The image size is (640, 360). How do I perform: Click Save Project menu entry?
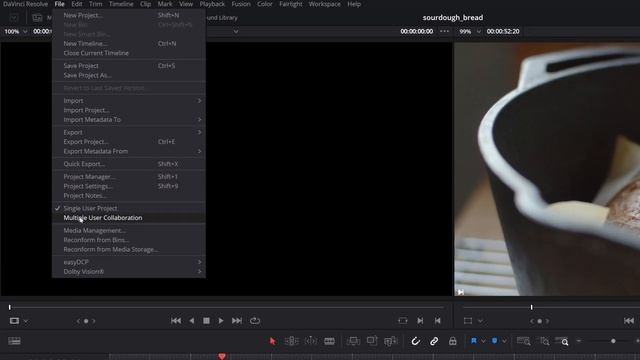[129, 66]
